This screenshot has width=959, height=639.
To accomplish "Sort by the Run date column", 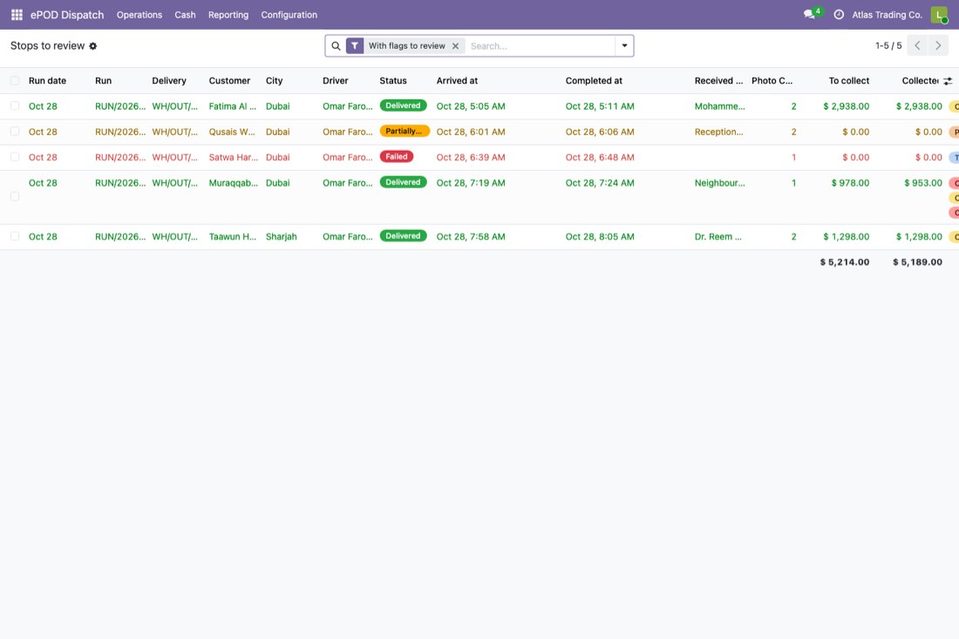I will pos(47,81).
